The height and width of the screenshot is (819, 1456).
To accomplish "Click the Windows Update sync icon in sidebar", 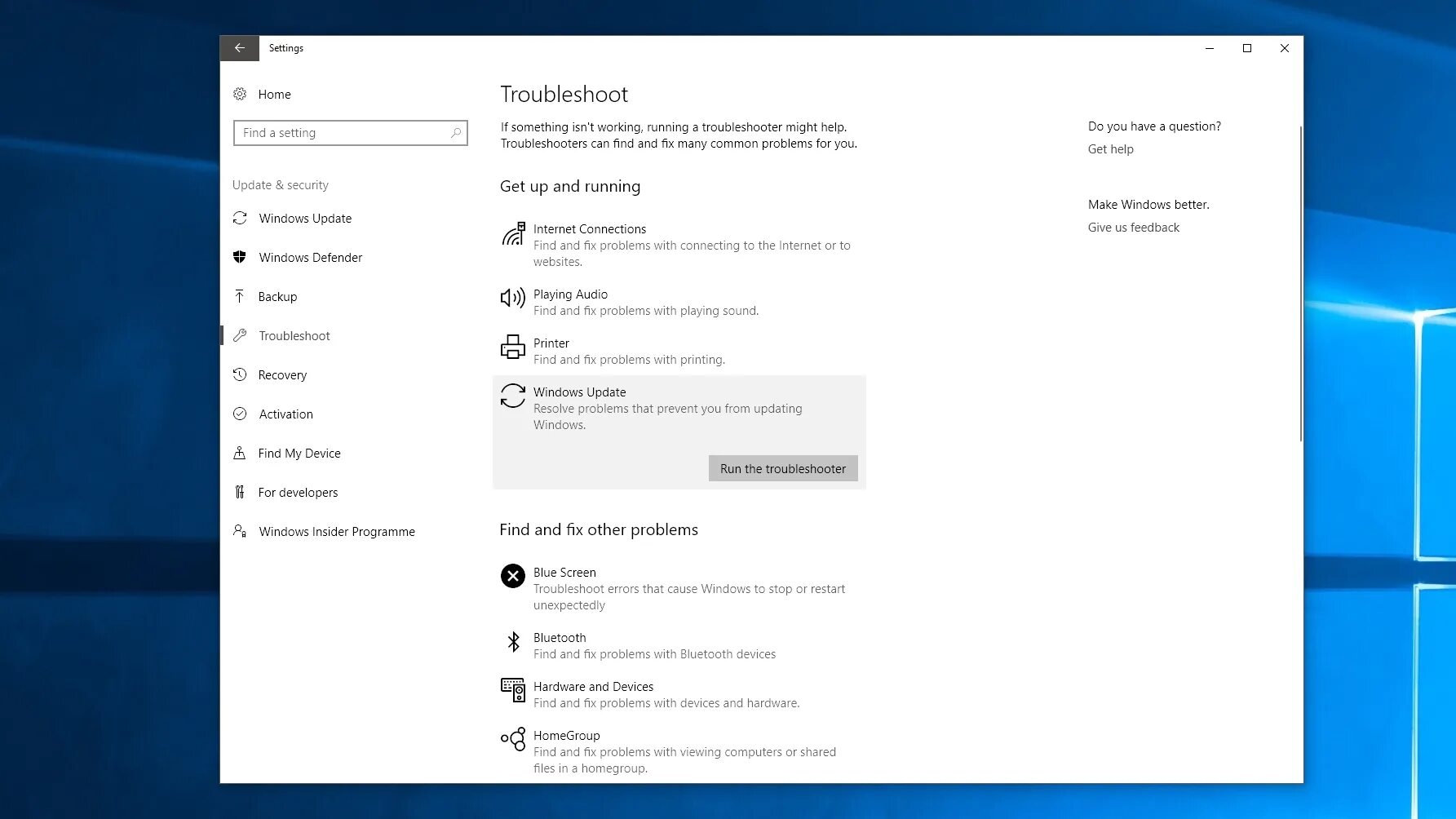I will tap(240, 218).
